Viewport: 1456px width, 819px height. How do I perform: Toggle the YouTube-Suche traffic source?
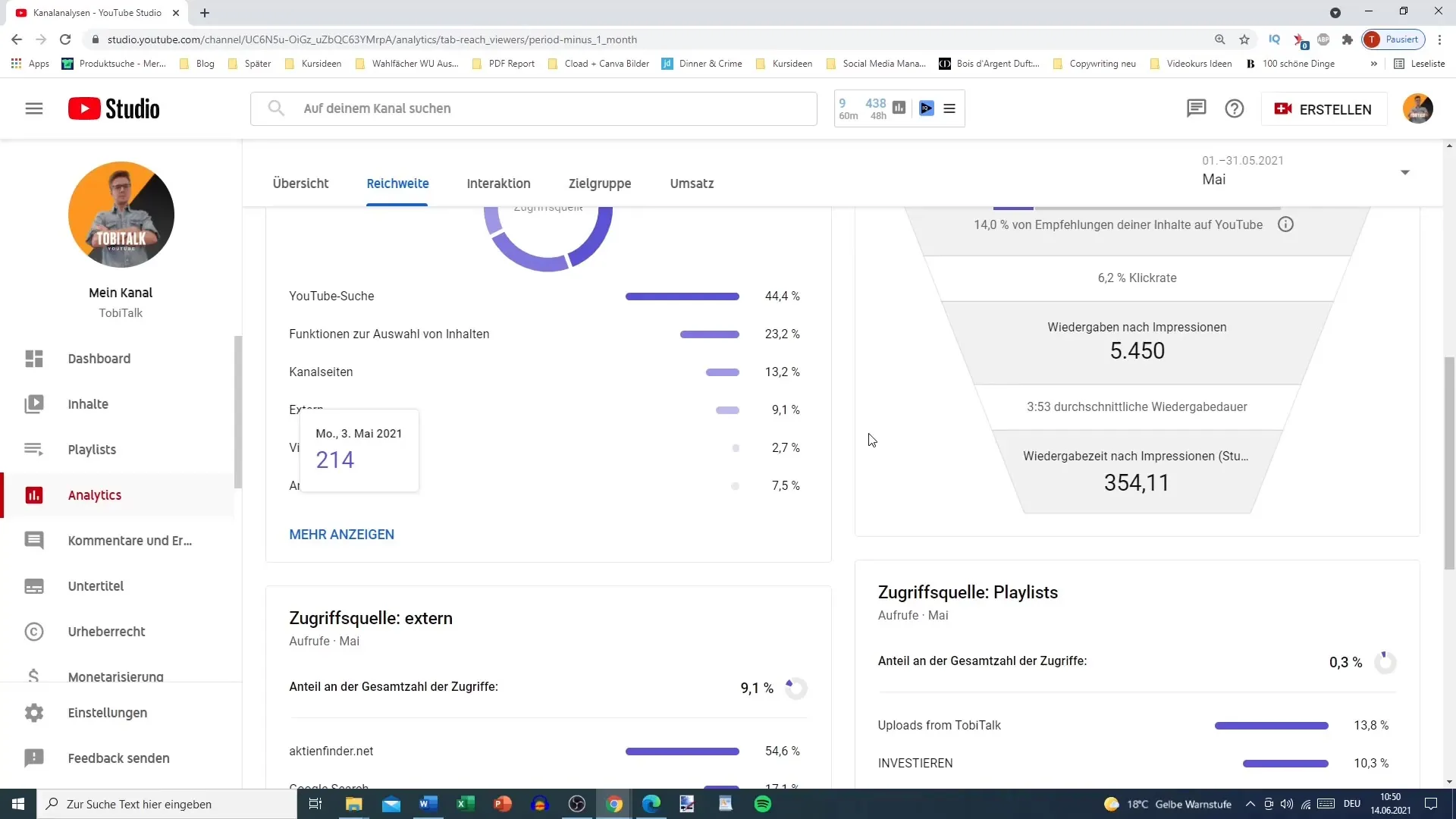point(332,296)
